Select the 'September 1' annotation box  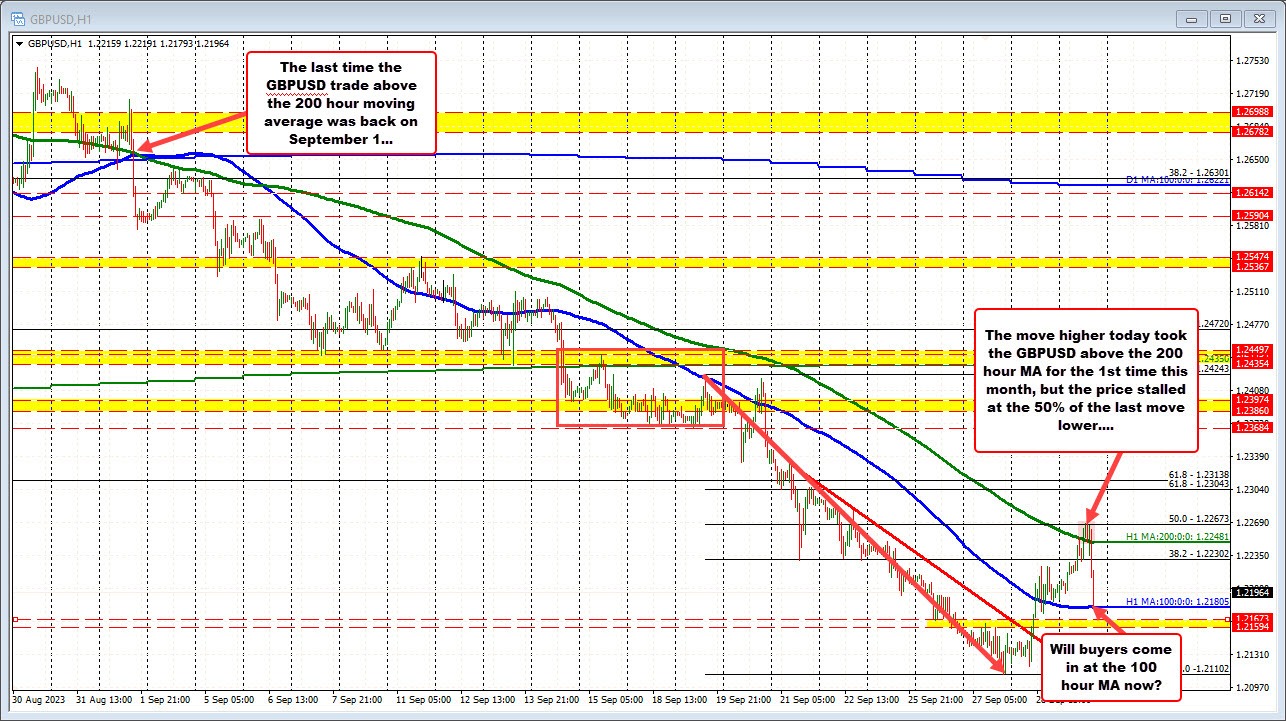pos(340,103)
